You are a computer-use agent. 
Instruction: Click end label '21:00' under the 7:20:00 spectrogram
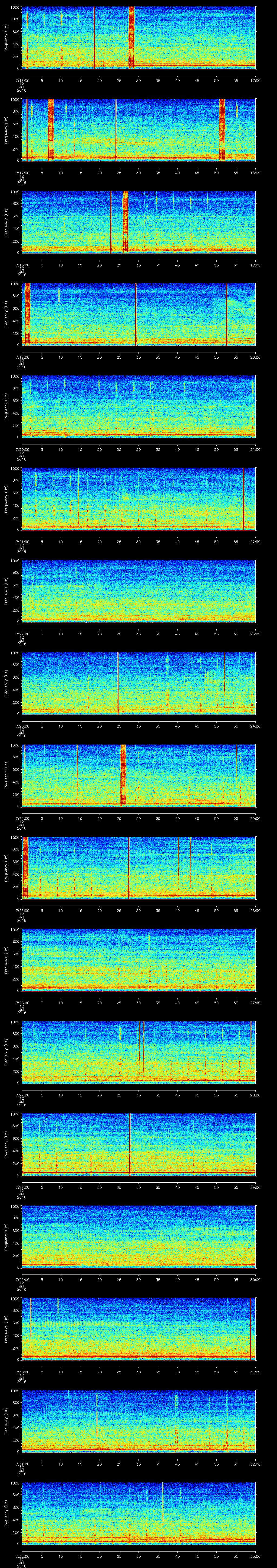click(255, 449)
